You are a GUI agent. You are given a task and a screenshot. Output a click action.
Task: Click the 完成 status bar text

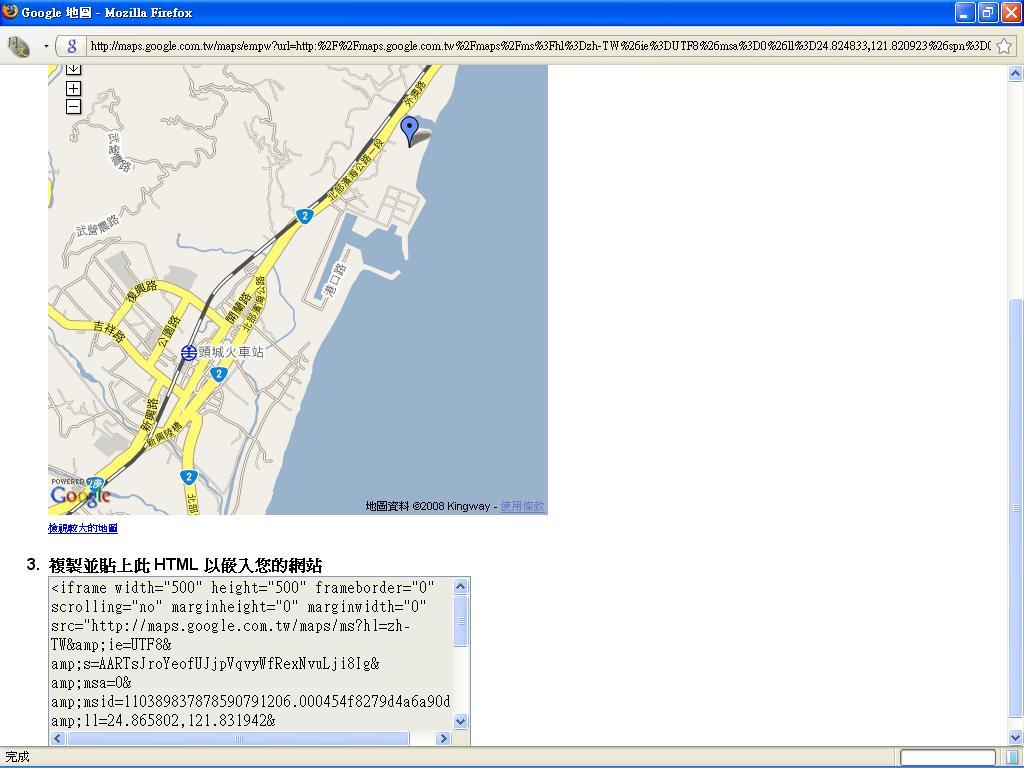[x=18, y=757]
